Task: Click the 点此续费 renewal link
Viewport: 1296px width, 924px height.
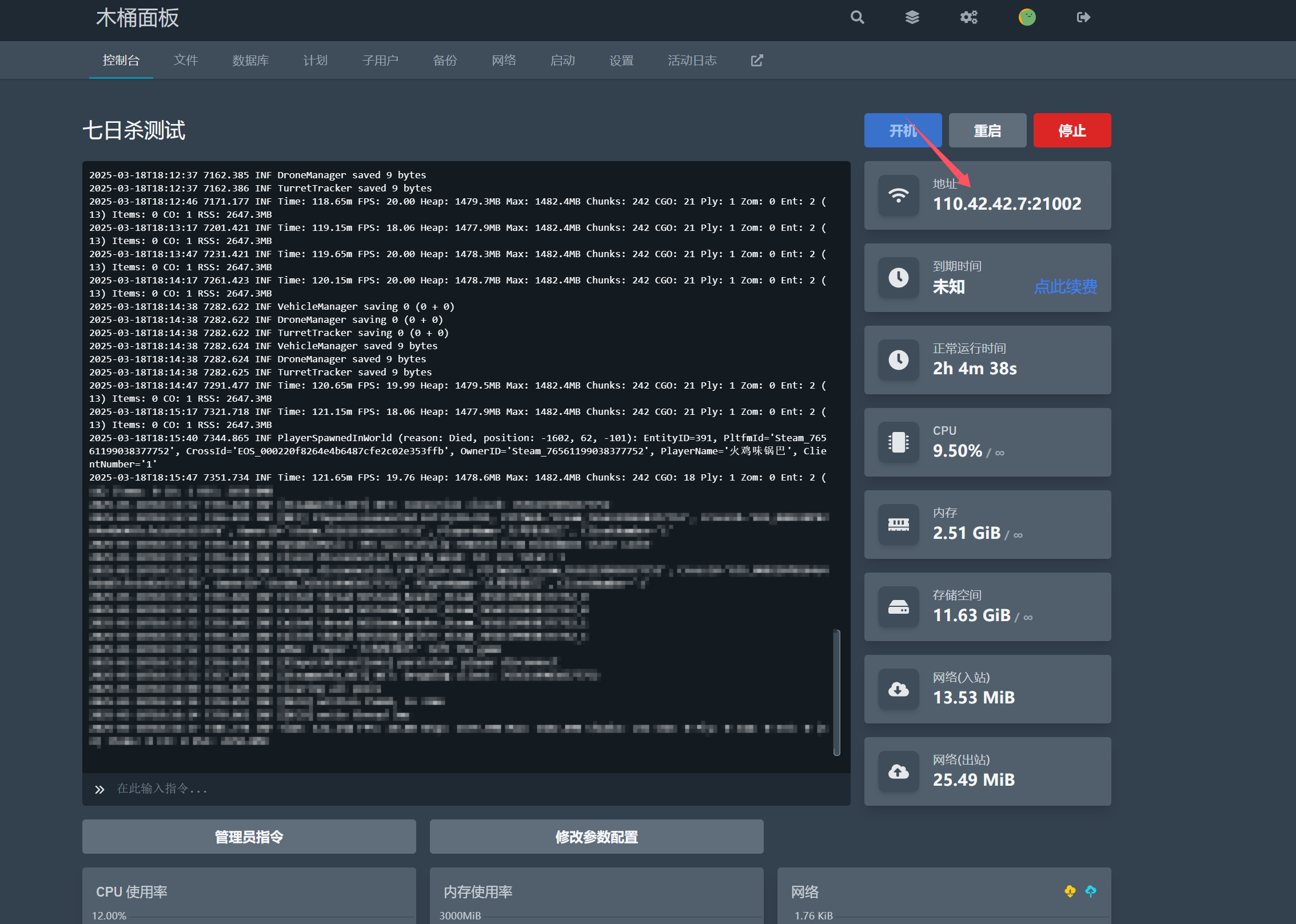Action: (x=1065, y=287)
